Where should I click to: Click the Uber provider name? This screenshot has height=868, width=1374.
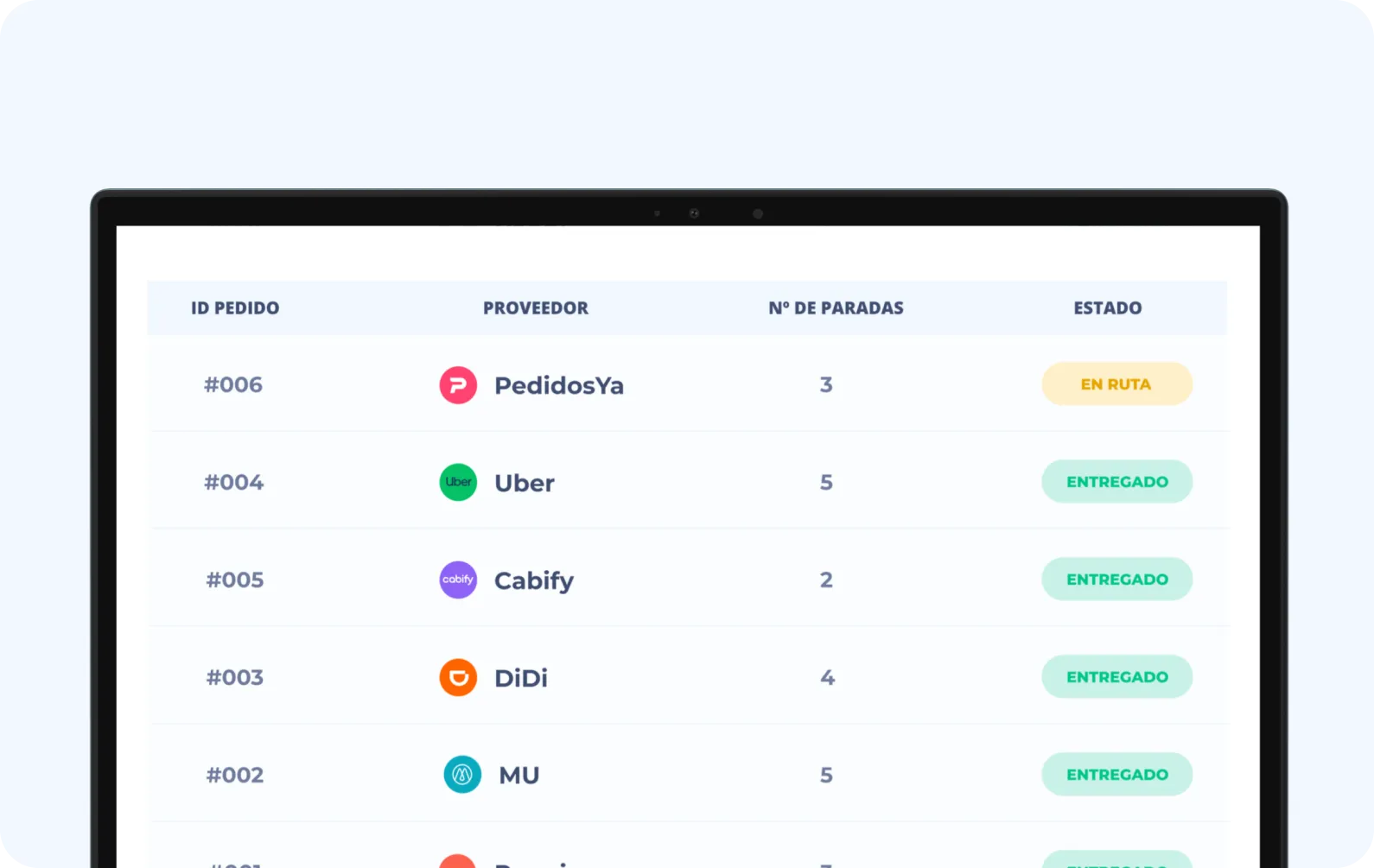525,483
